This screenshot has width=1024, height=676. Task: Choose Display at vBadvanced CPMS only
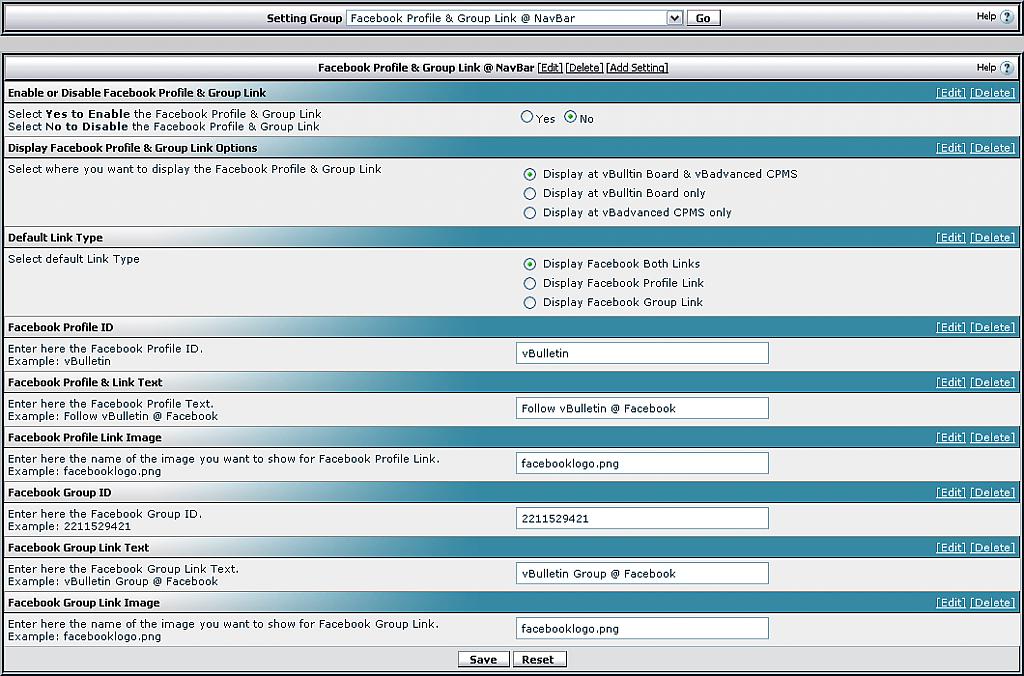pyautogui.click(x=530, y=212)
